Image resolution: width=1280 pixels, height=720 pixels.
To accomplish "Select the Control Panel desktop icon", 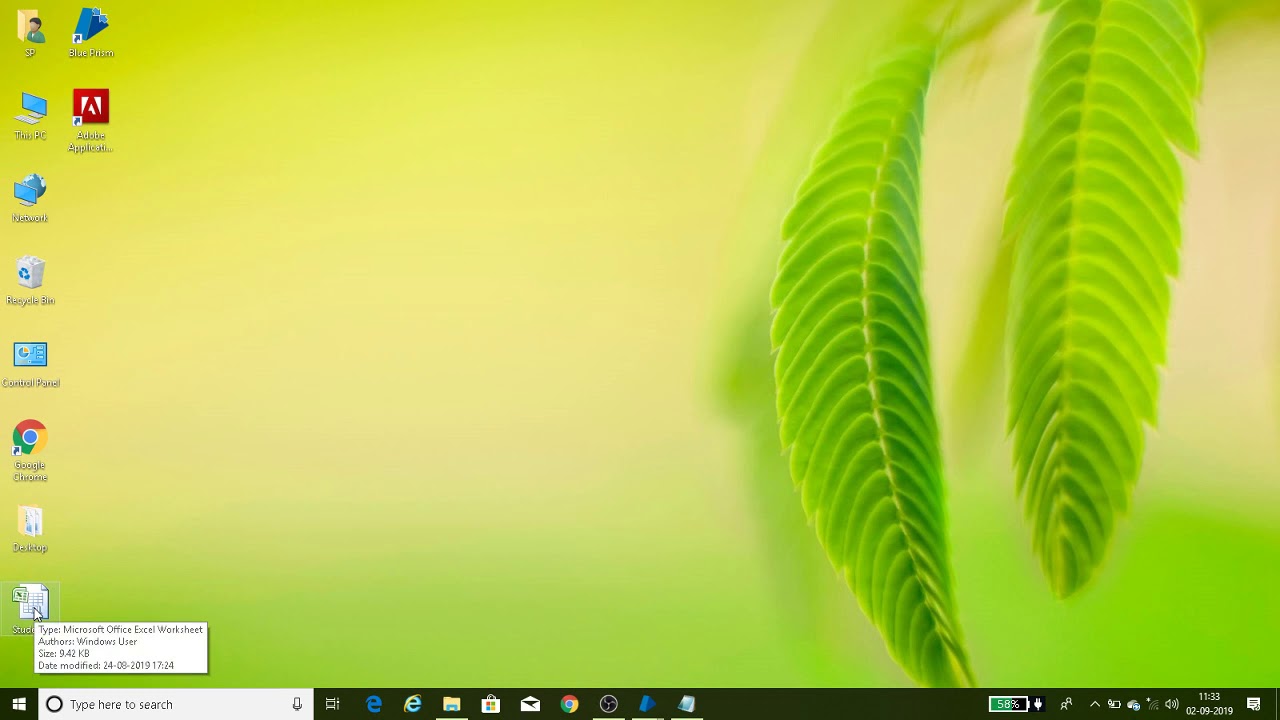I will point(30,363).
